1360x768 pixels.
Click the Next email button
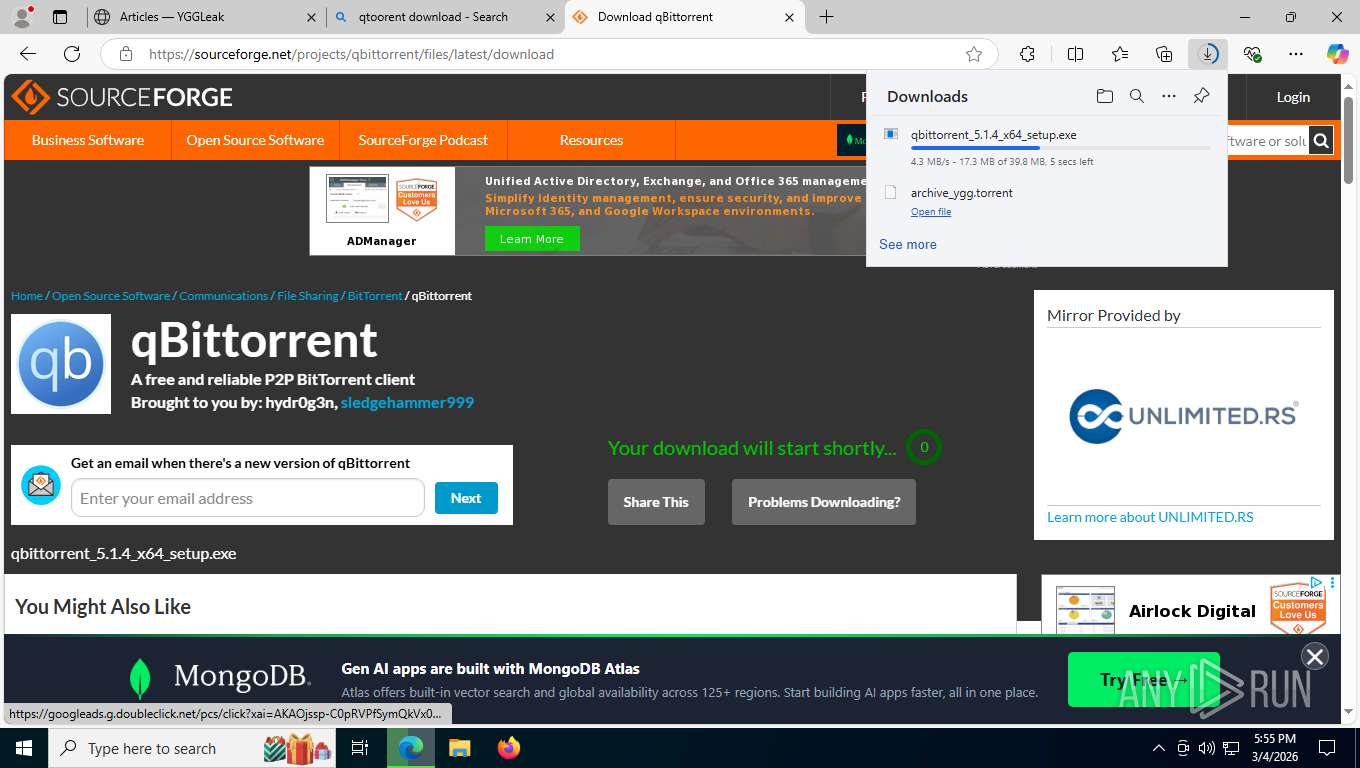(466, 498)
